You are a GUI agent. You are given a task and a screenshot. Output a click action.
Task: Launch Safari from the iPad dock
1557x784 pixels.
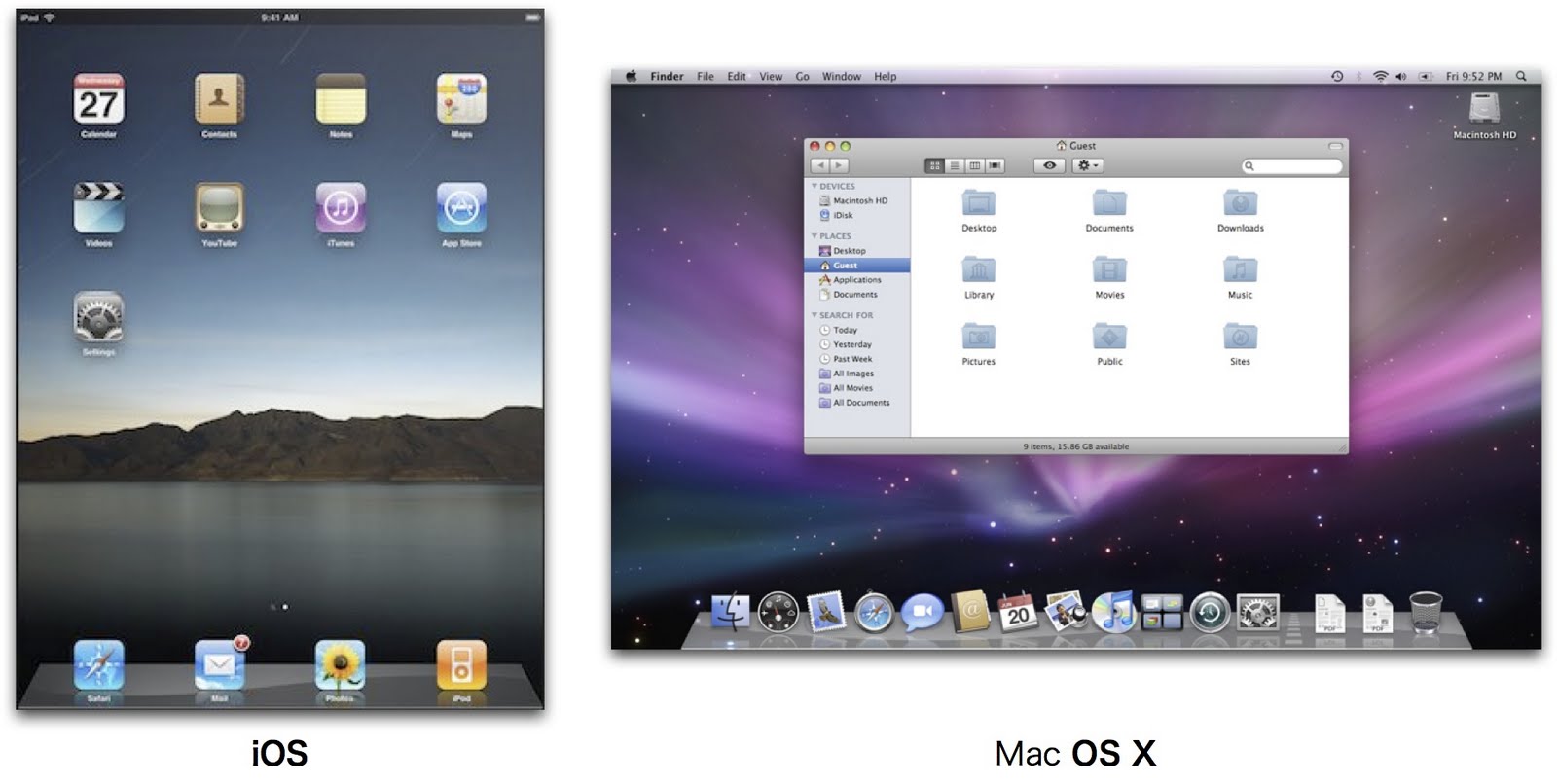98,664
